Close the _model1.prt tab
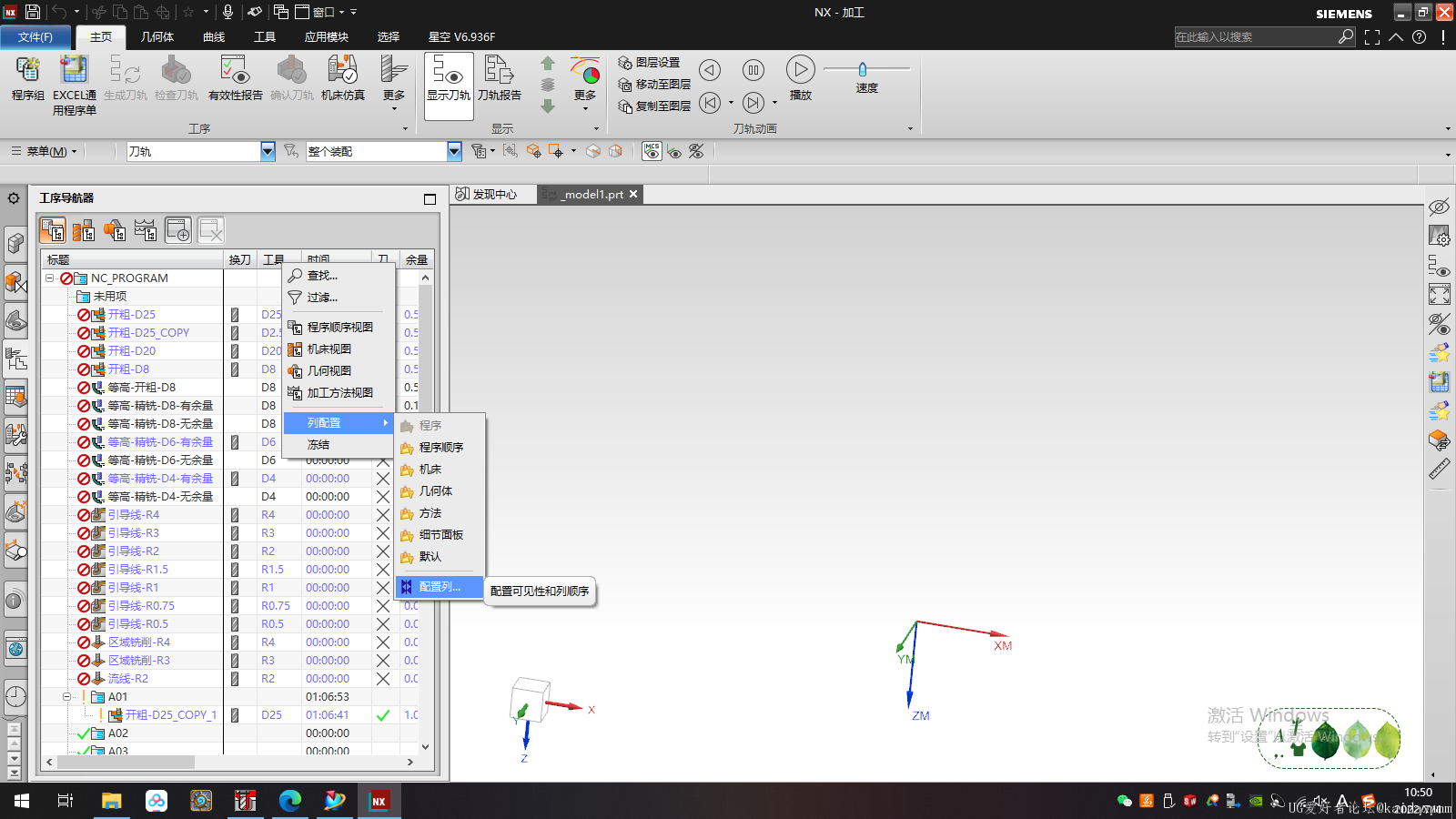Screen dimensions: 1456x819 [x=633, y=195]
